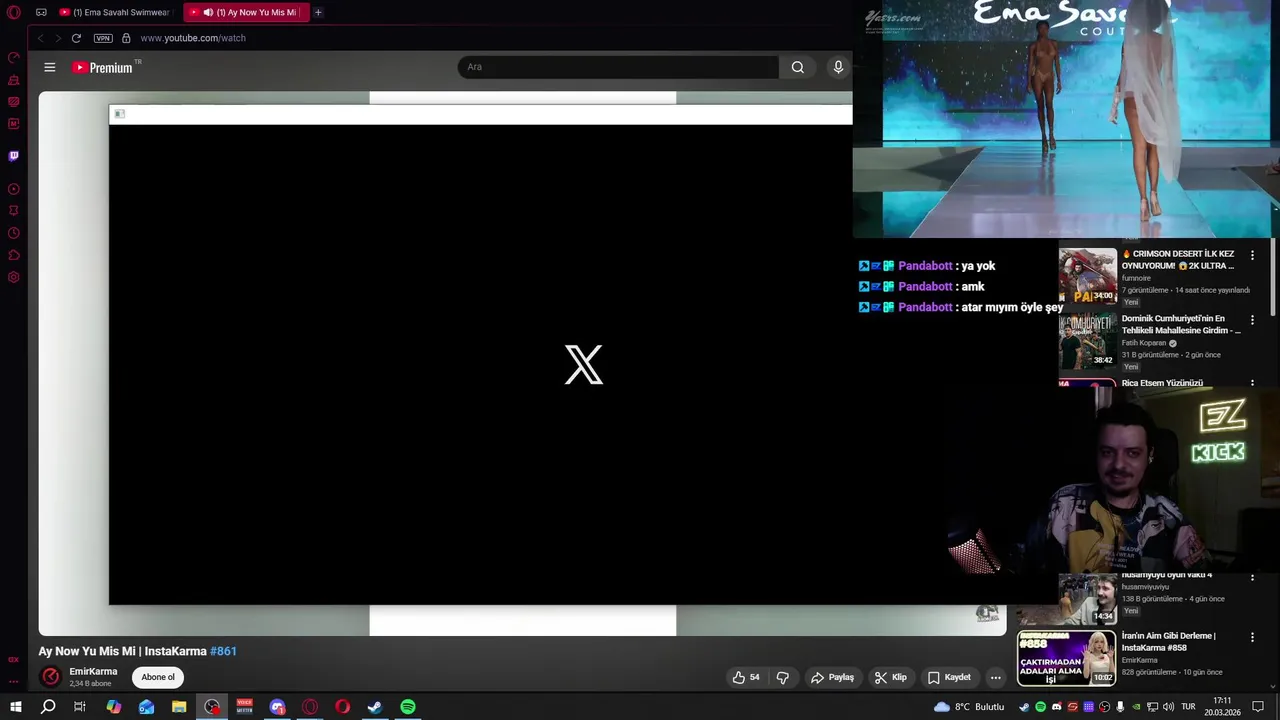Open more actions three-dot menu under video
The width and height of the screenshot is (1280, 720).
[x=995, y=677]
